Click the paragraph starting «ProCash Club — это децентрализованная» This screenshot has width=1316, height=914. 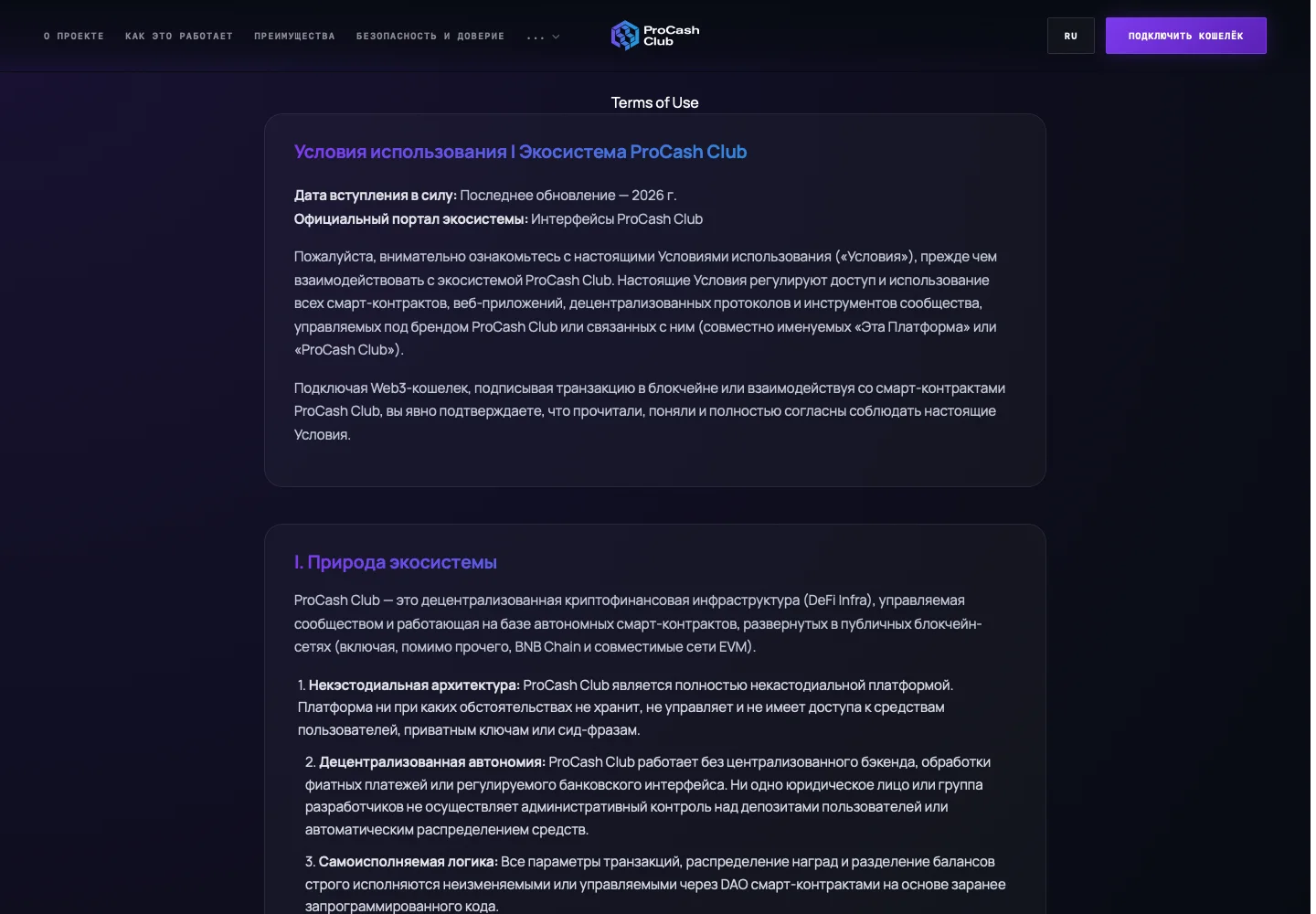[638, 623]
